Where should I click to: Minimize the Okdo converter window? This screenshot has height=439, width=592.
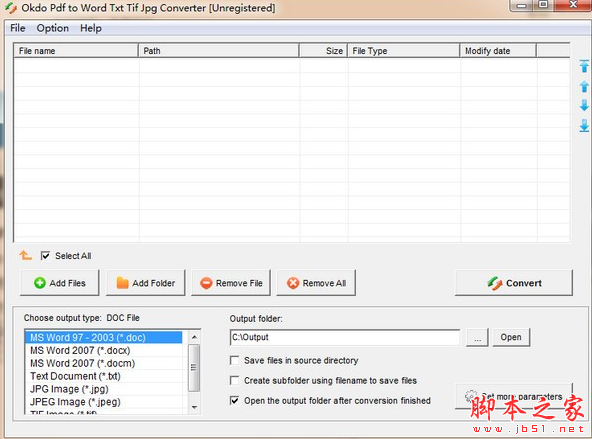521,5
